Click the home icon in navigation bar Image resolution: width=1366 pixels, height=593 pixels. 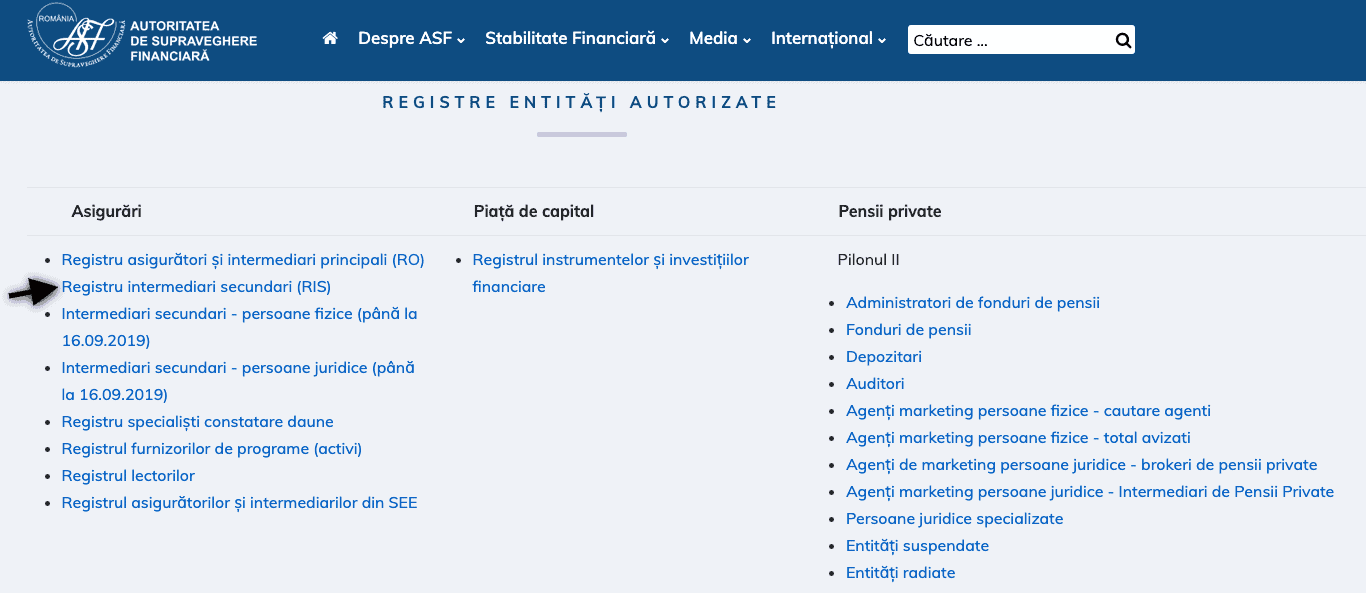(x=330, y=38)
